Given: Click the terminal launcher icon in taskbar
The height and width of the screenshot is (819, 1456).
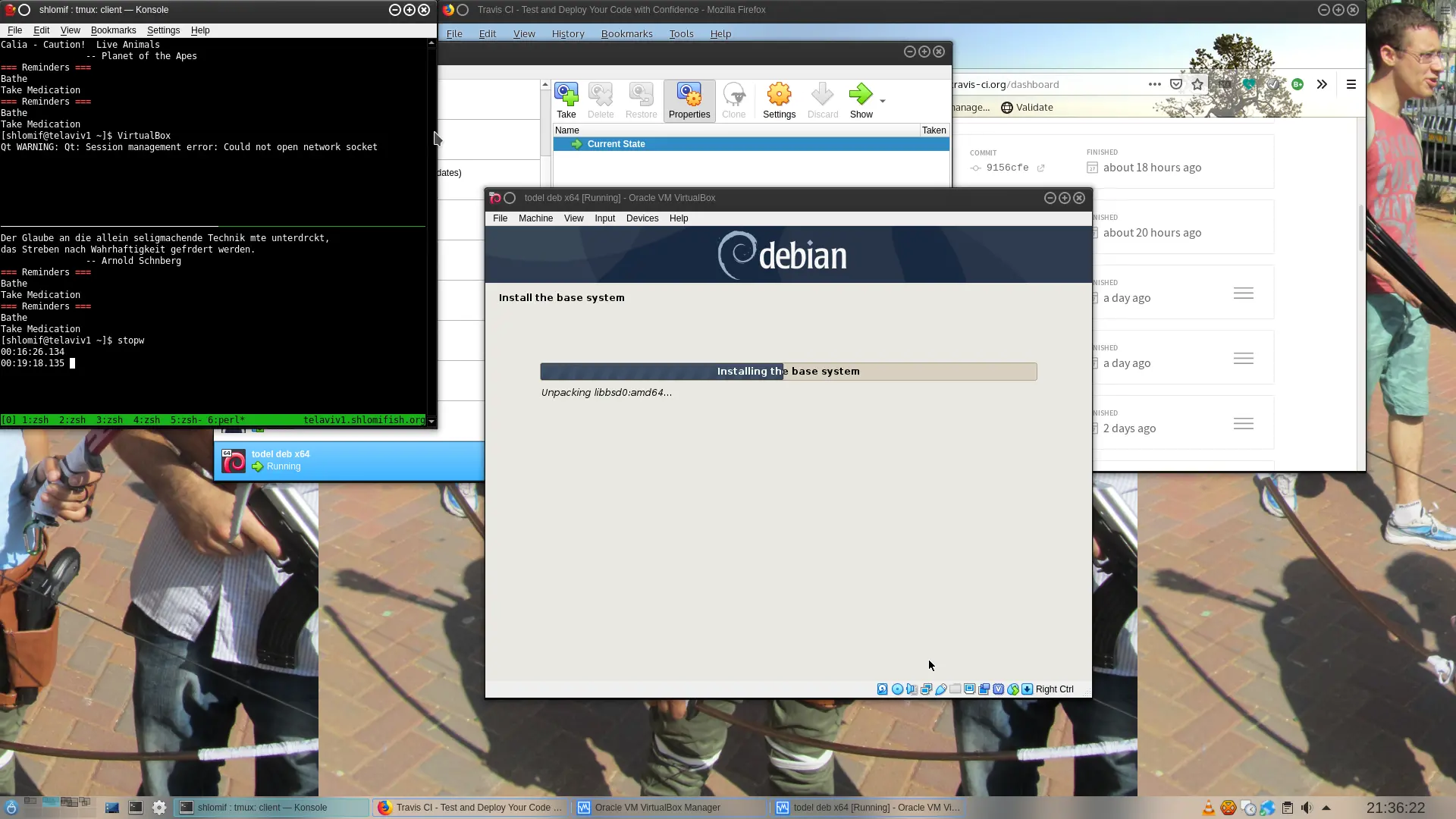Looking at the screenshot, I should pos(135,808).
